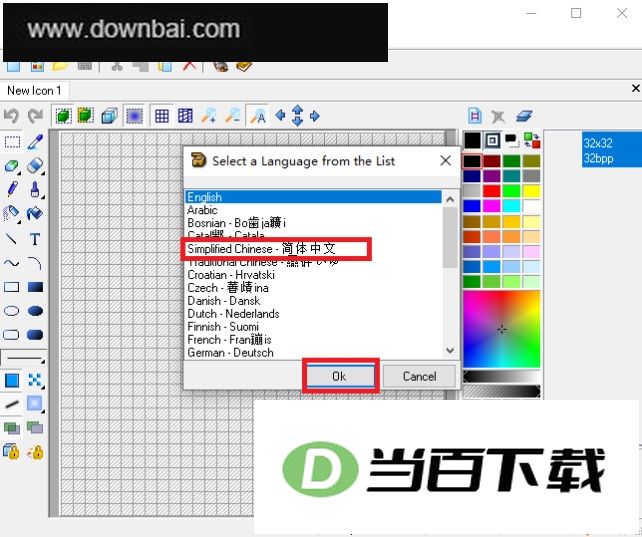
Task: Click the Redo arrow
Action: pos(35,116)
